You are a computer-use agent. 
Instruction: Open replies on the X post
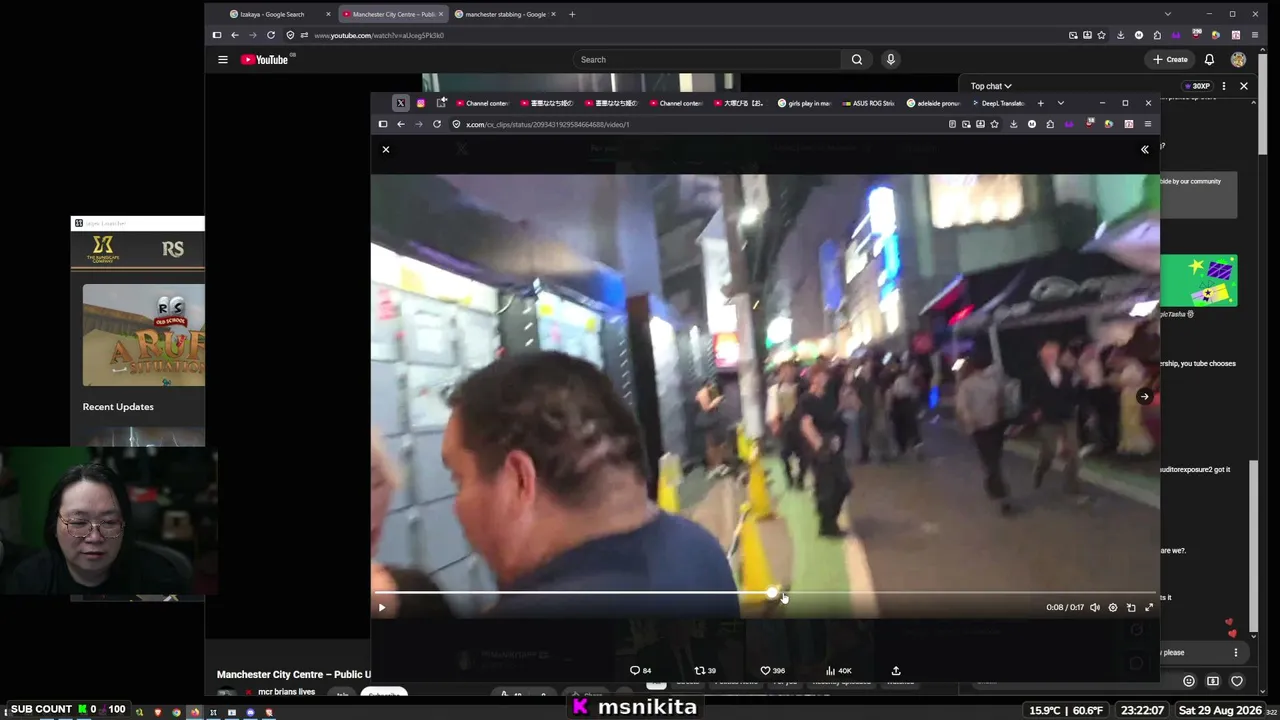640,671
